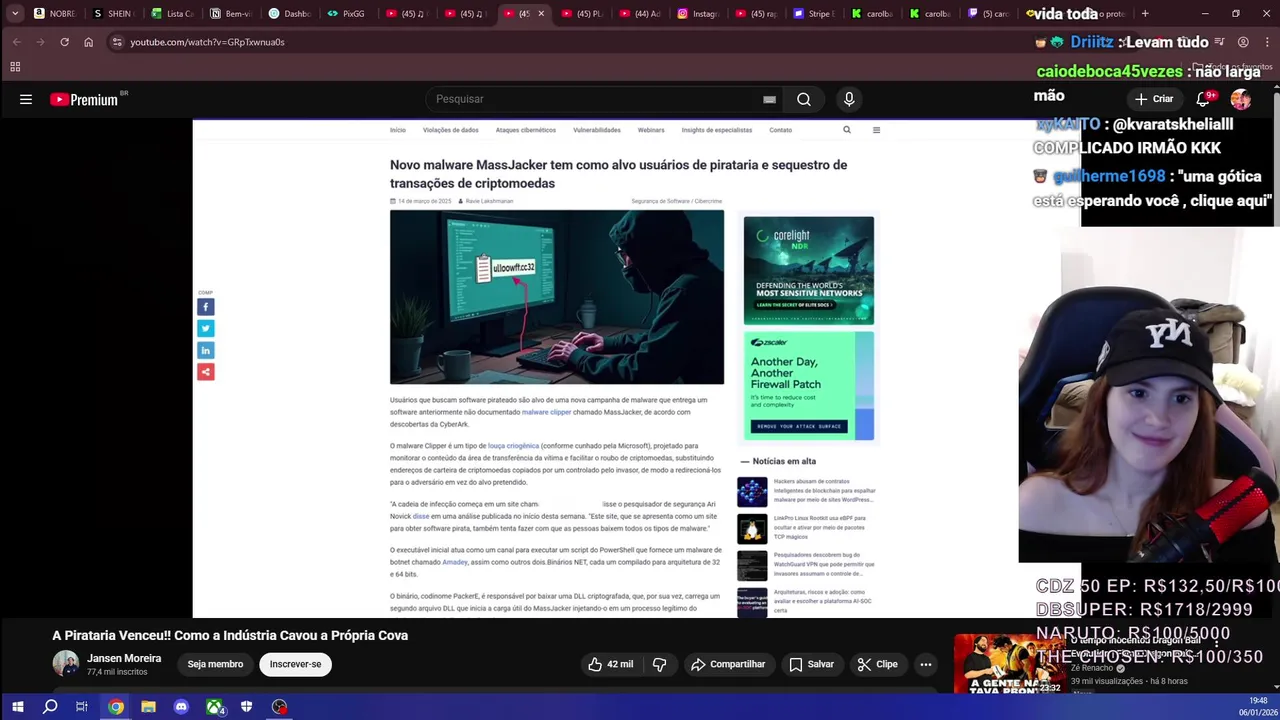Click the address bar URL
The image size is (1280, 720).
[x=207, y=42]
